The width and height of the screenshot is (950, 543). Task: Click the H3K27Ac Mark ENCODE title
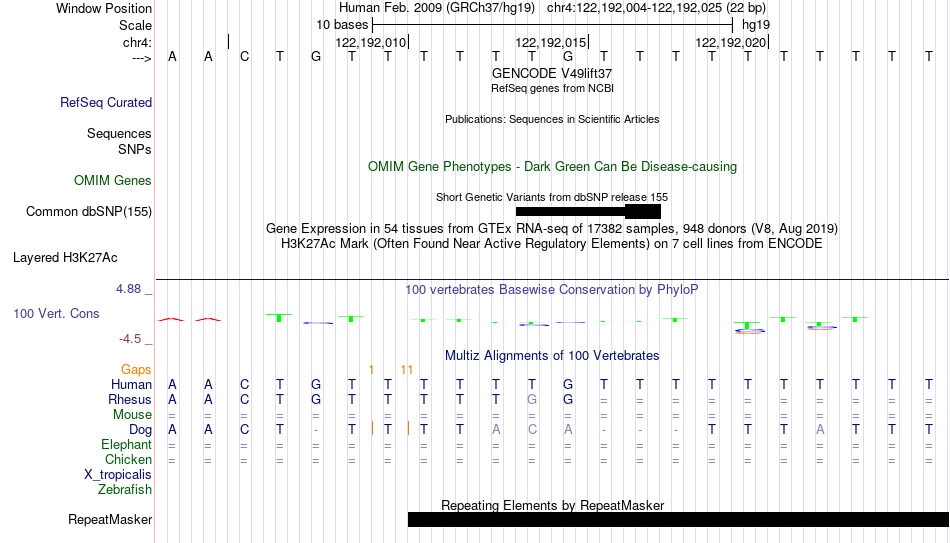coord(552,244)
